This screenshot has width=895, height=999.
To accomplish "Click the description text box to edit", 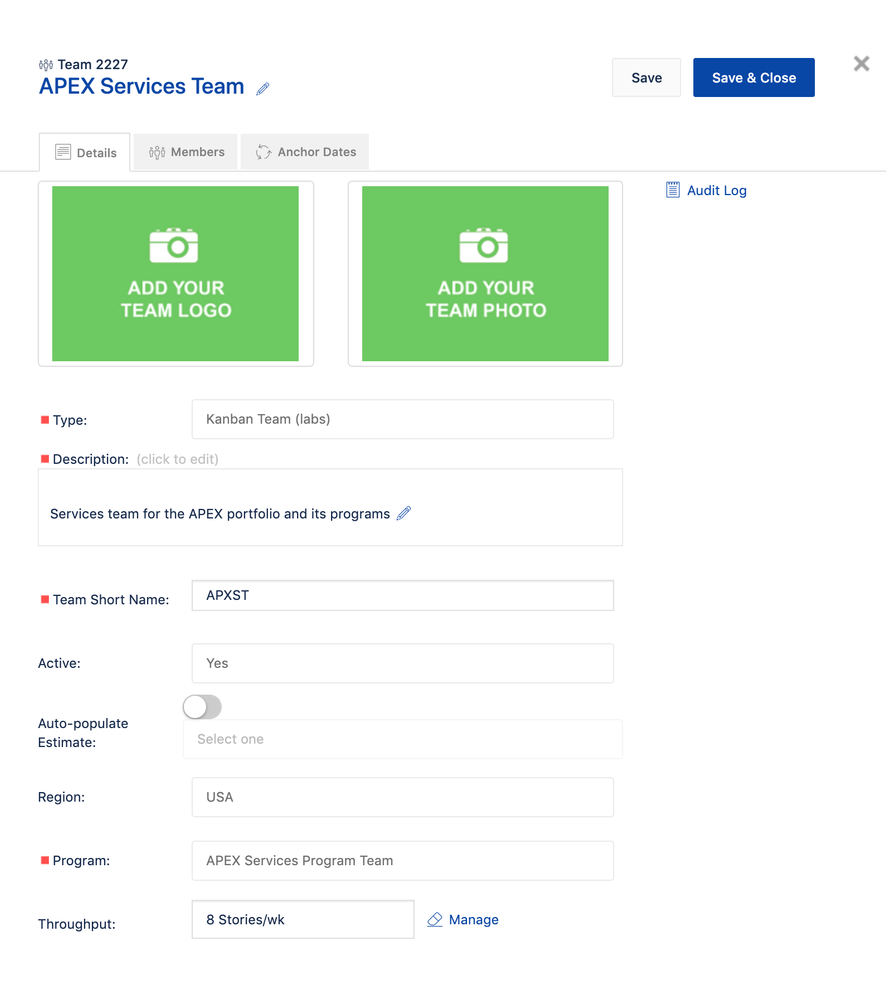I will click(x=330, y=507).
